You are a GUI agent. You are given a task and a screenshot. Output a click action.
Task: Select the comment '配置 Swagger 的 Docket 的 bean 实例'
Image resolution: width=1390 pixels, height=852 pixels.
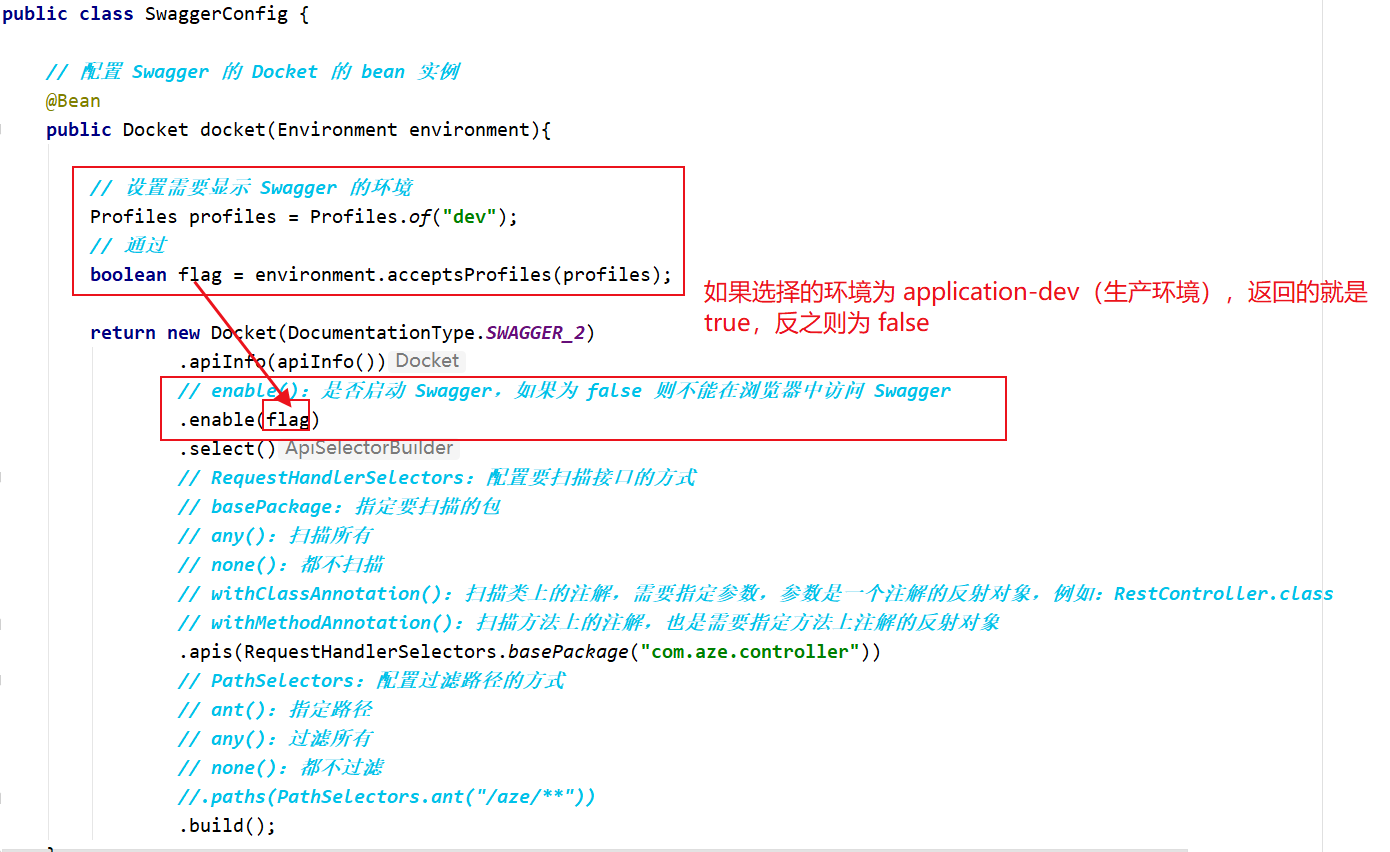[252, 72]
